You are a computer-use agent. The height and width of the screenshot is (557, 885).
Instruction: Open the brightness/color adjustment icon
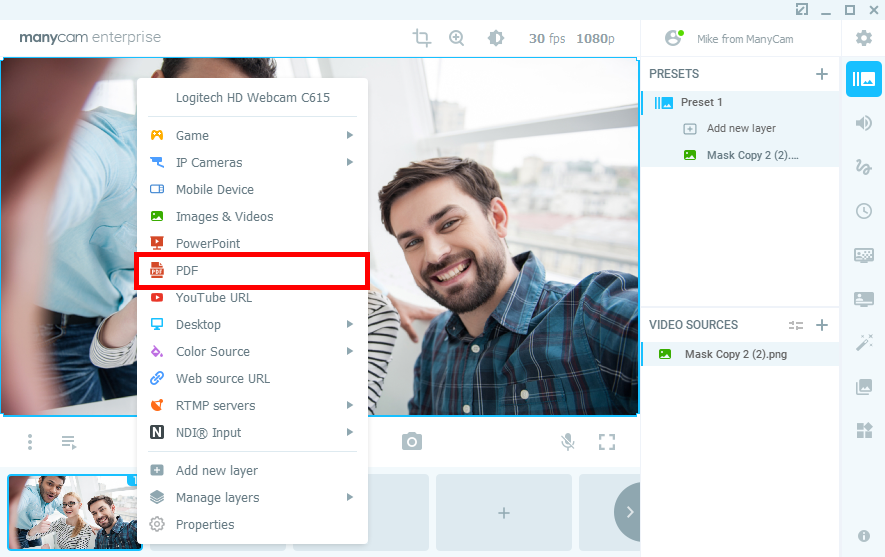coord(496,38)
